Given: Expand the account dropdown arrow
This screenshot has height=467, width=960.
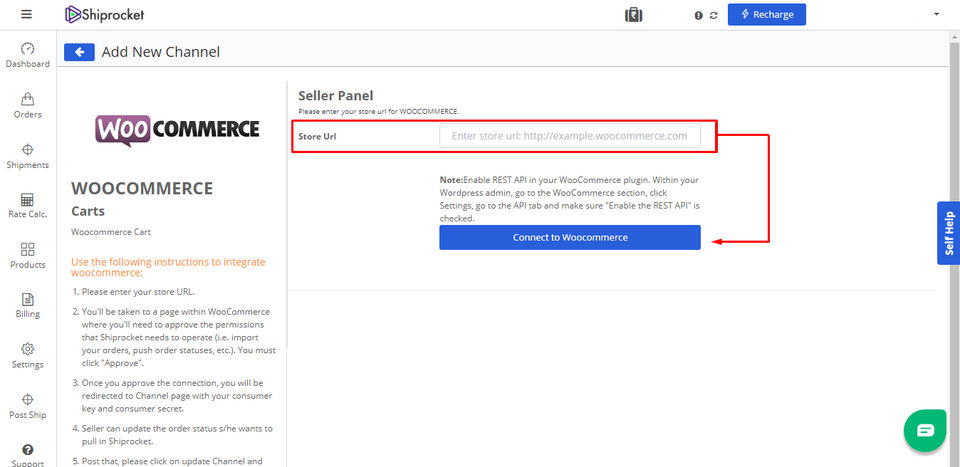Looking at the screenshot, I should (936, 15).
